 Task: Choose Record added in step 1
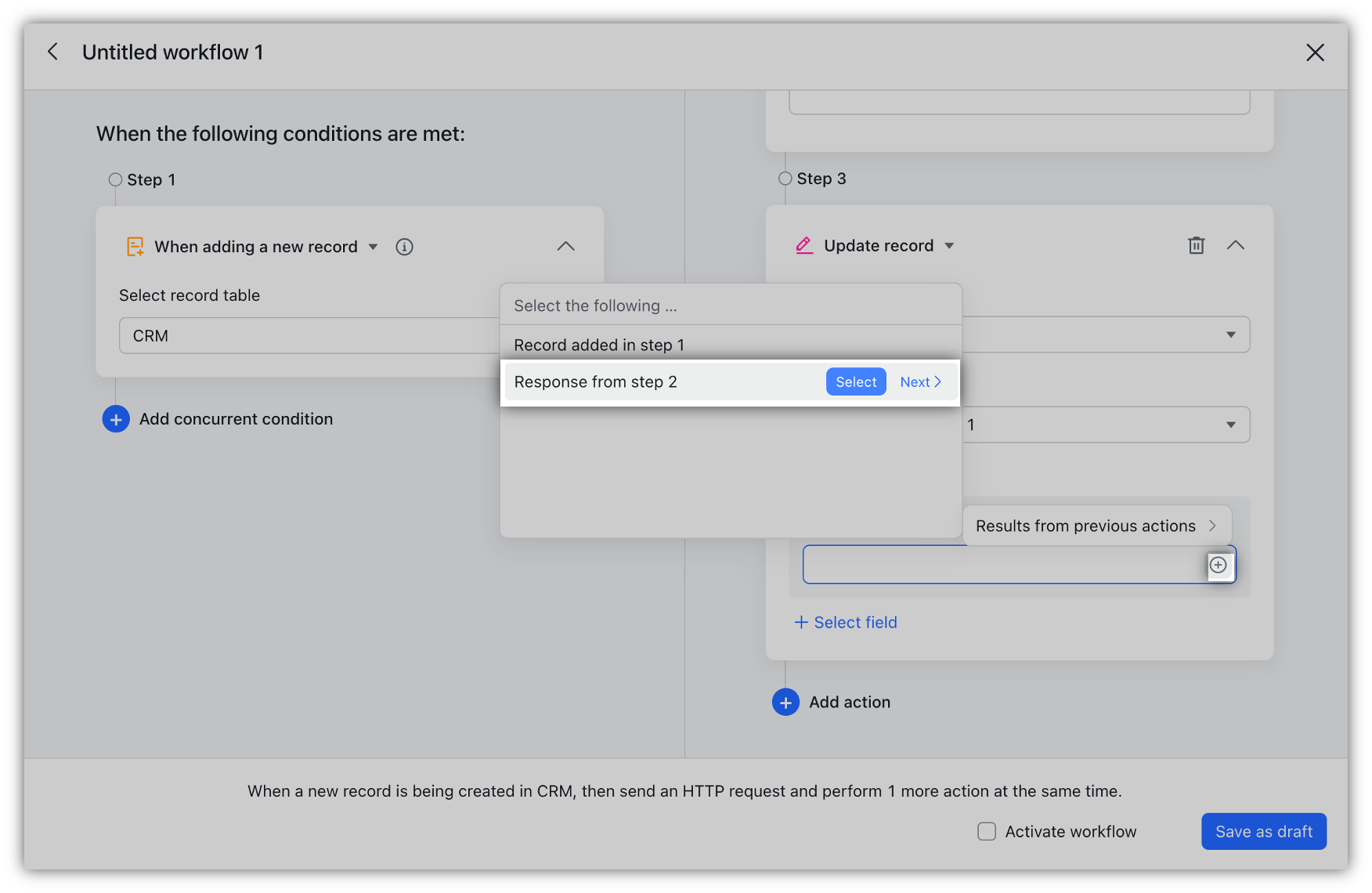pos(599,345)
